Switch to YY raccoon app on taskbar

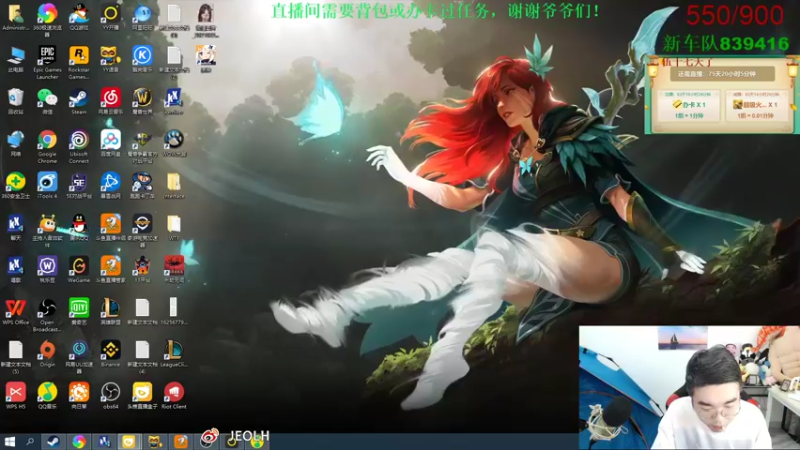(155, 441)
